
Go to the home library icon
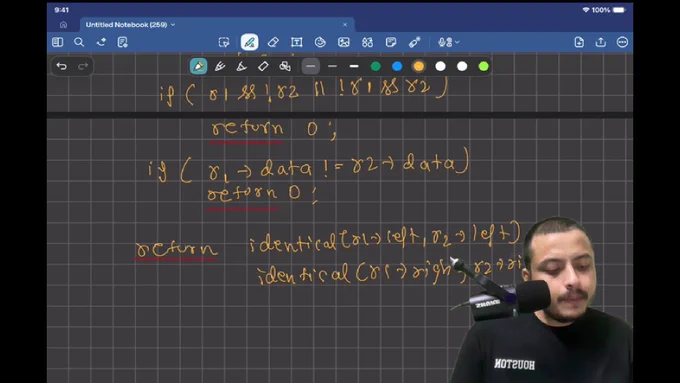[x=63, y=25]
